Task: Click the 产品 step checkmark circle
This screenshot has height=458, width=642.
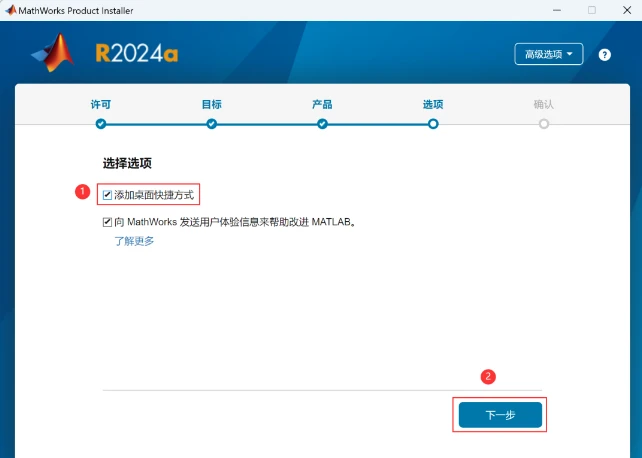Action: [322, 124]
